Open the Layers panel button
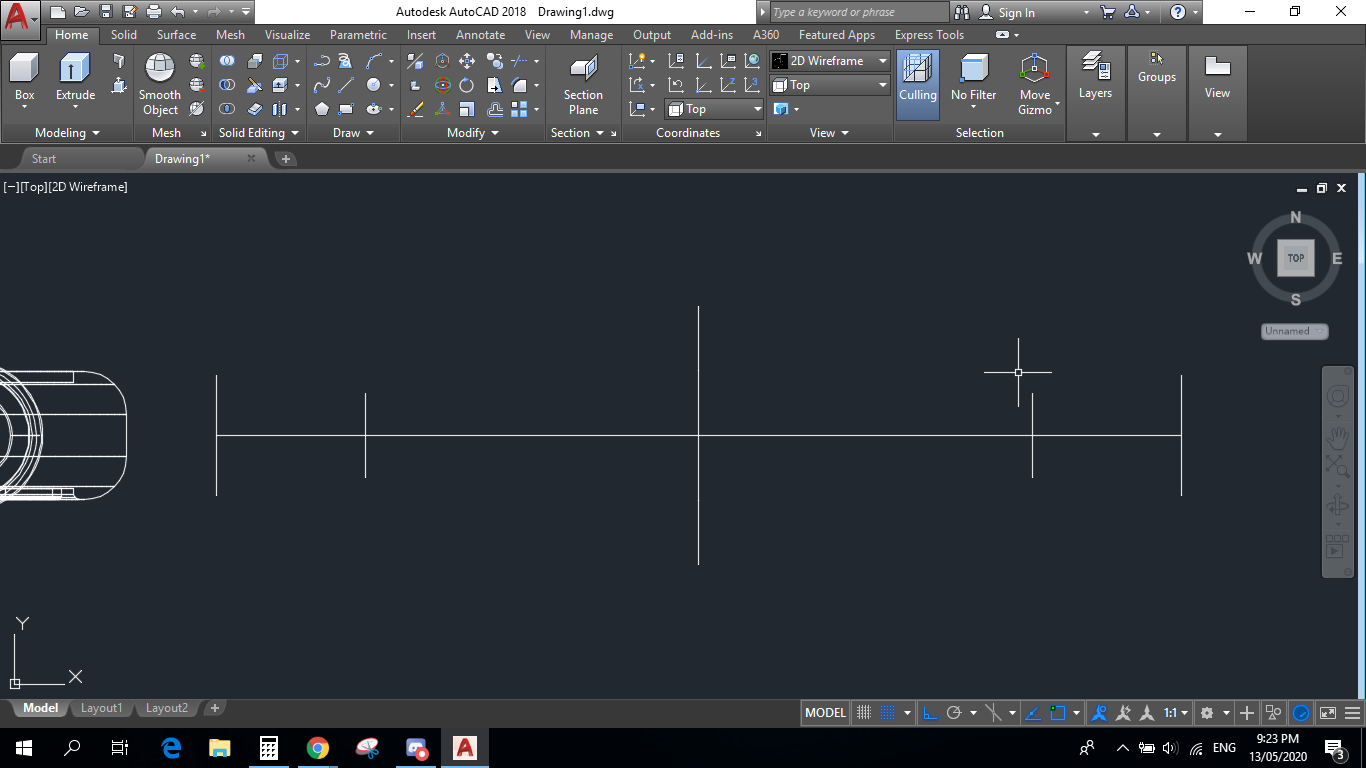 1095,78
